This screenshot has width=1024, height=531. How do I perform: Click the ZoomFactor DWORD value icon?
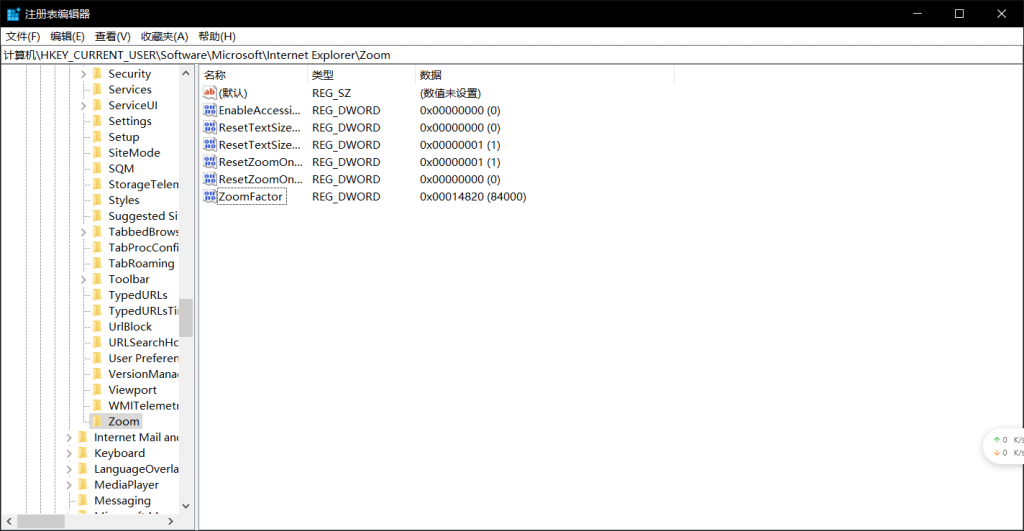point(210,196)
